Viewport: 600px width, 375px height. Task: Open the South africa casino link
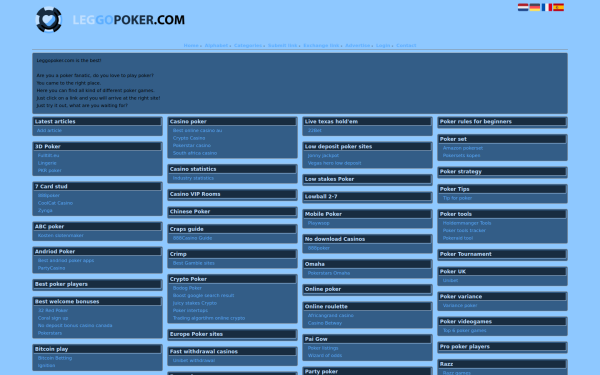tap(195, 153)
